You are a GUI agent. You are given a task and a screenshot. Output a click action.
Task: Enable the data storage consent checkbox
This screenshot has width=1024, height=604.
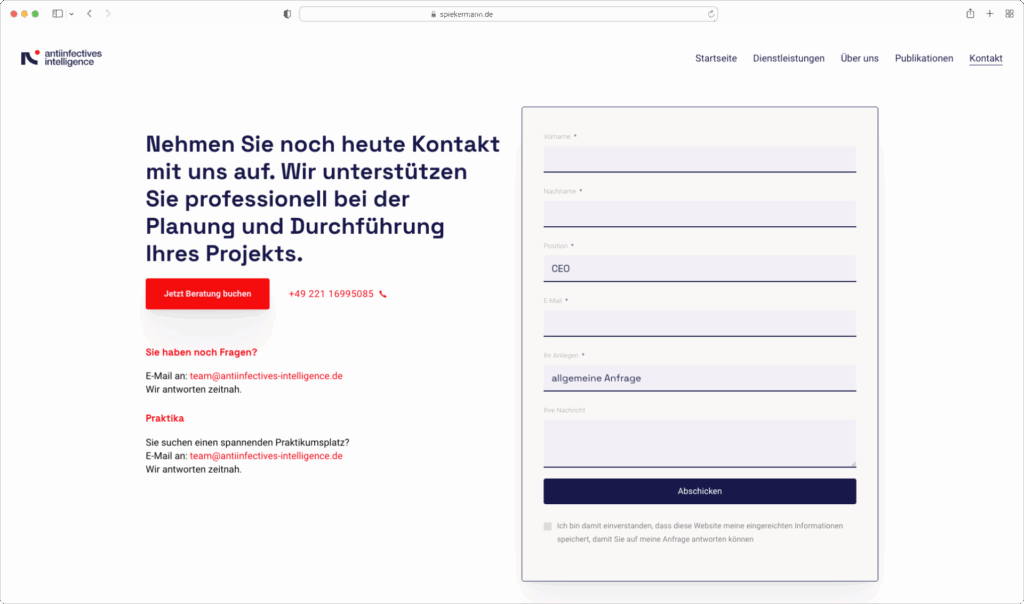pyautogui.click(x=547, y=525)
